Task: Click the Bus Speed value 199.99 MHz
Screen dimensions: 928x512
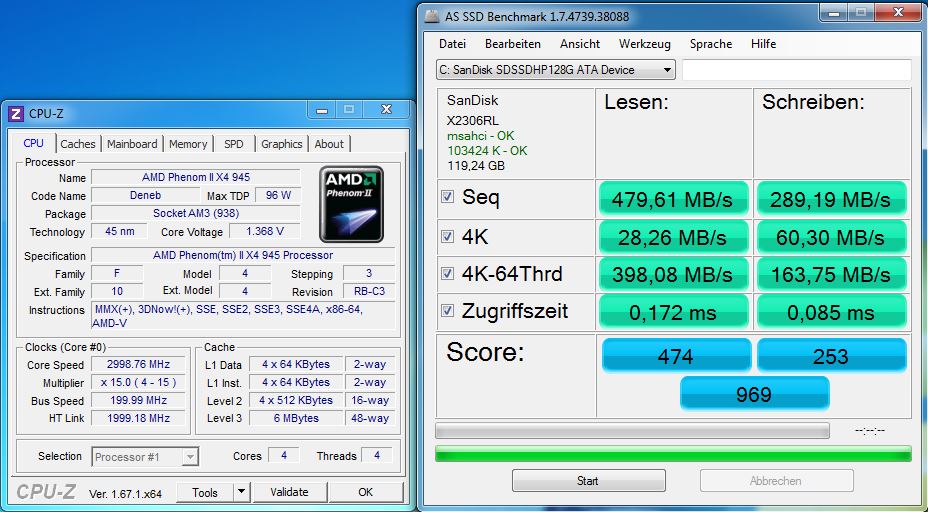Action: 138,400
